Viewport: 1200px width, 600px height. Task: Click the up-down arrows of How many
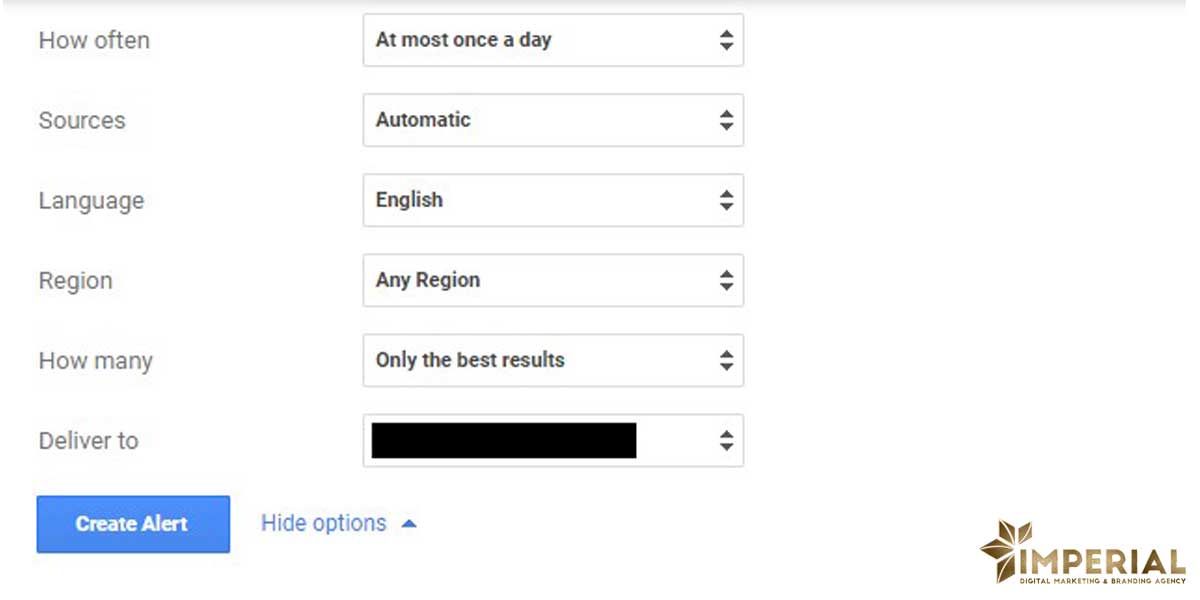pos(726,360)
